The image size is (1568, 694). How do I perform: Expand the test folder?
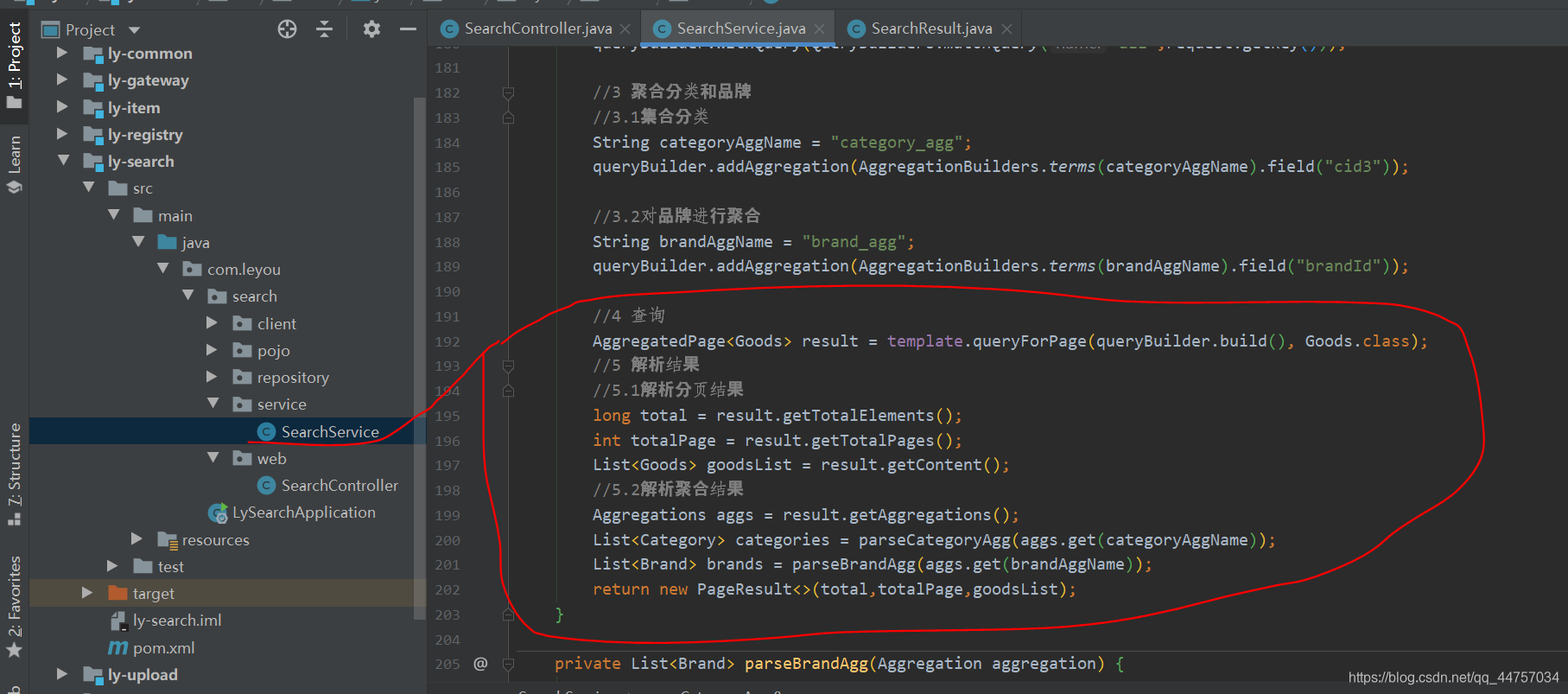(111, 566)
